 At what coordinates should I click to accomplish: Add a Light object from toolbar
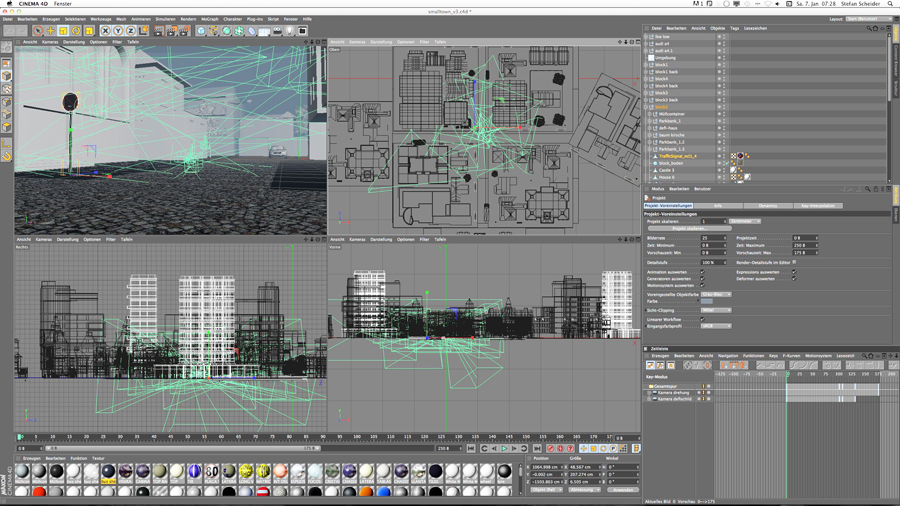(x=290, y=31)
